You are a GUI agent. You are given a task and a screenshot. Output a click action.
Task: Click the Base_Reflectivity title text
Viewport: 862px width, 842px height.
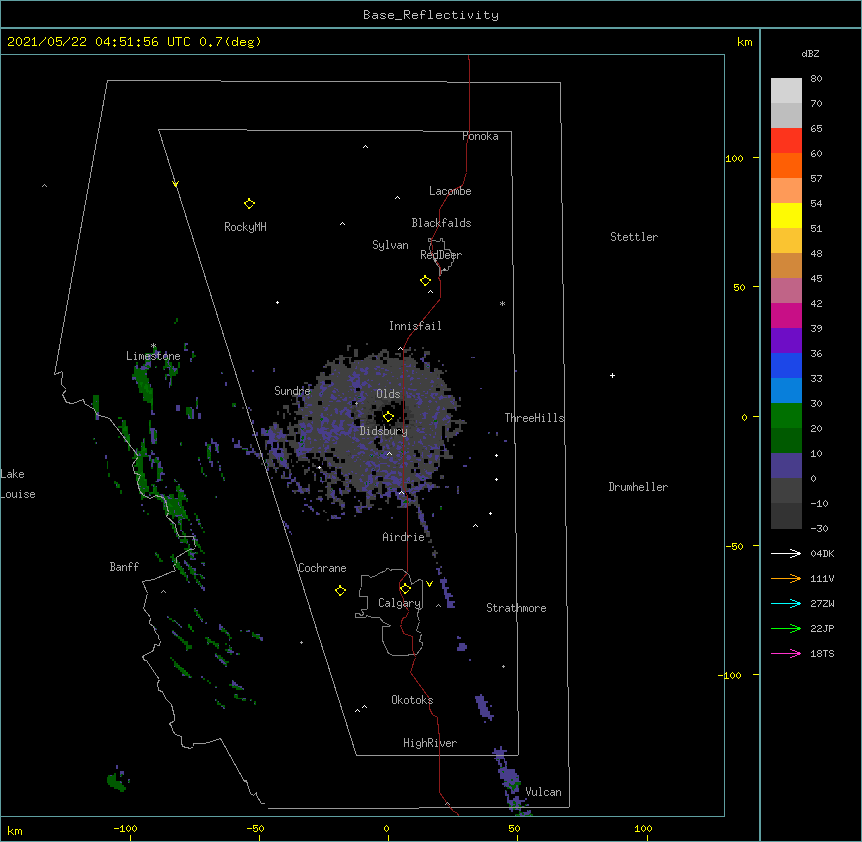pos(430,15)
